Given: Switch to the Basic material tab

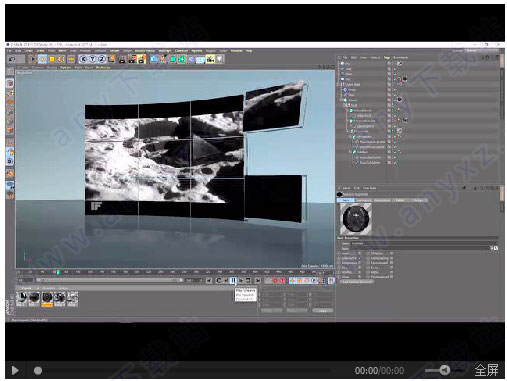Looking at the screenshot, I should (346, 200).
